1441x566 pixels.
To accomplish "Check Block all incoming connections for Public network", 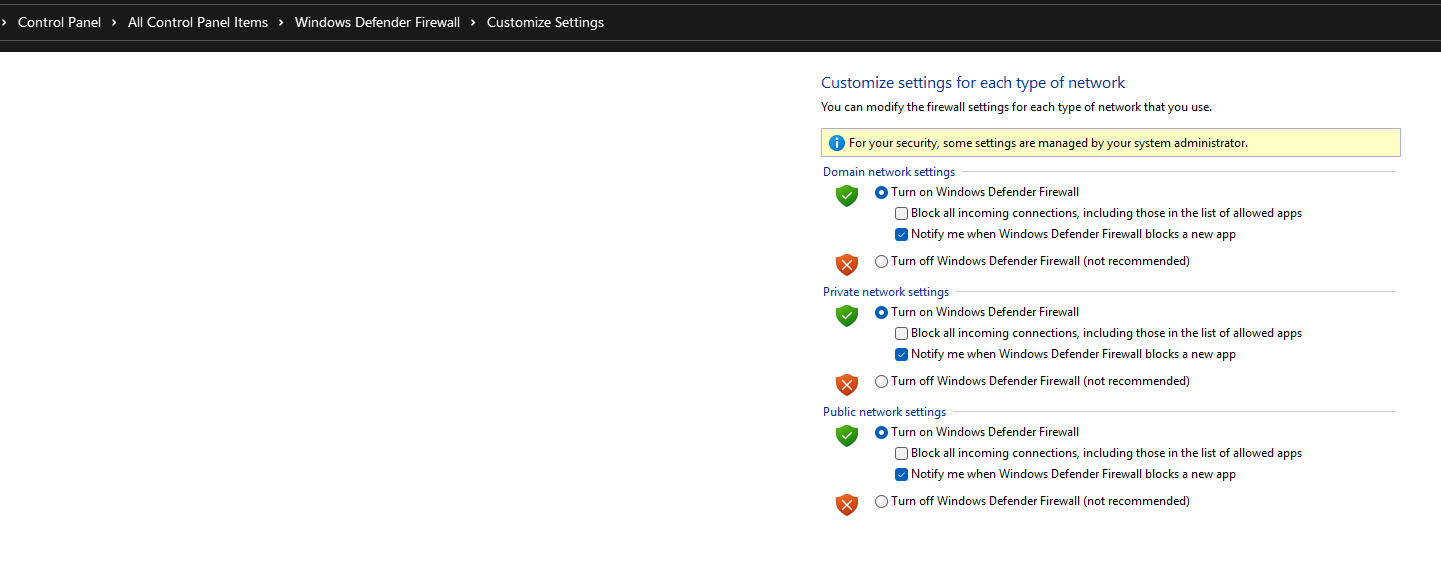I will pyautogui.click(x=902, y=453).
